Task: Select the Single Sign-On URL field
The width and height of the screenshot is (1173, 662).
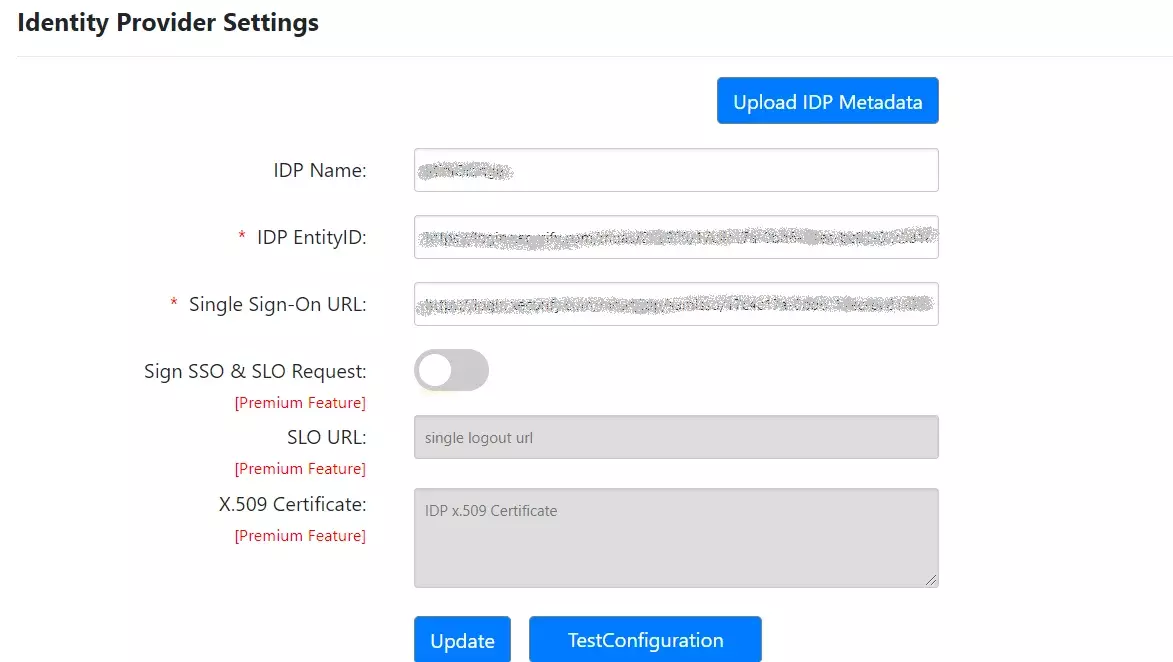Action: point(676,304)
